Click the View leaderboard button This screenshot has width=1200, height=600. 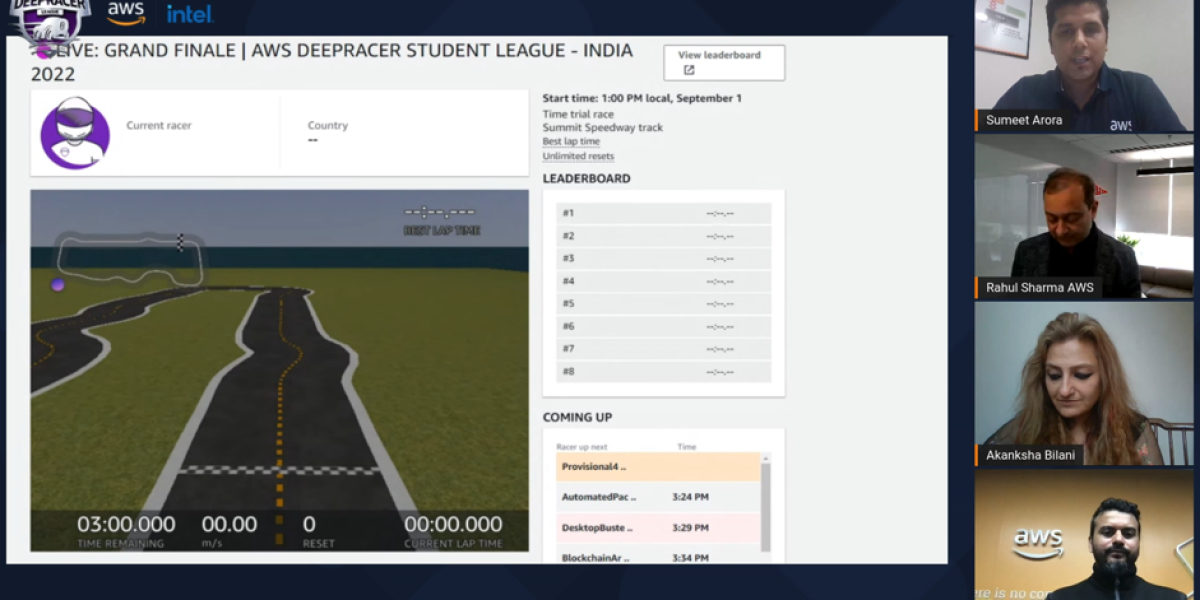click(x=723, y=62)
